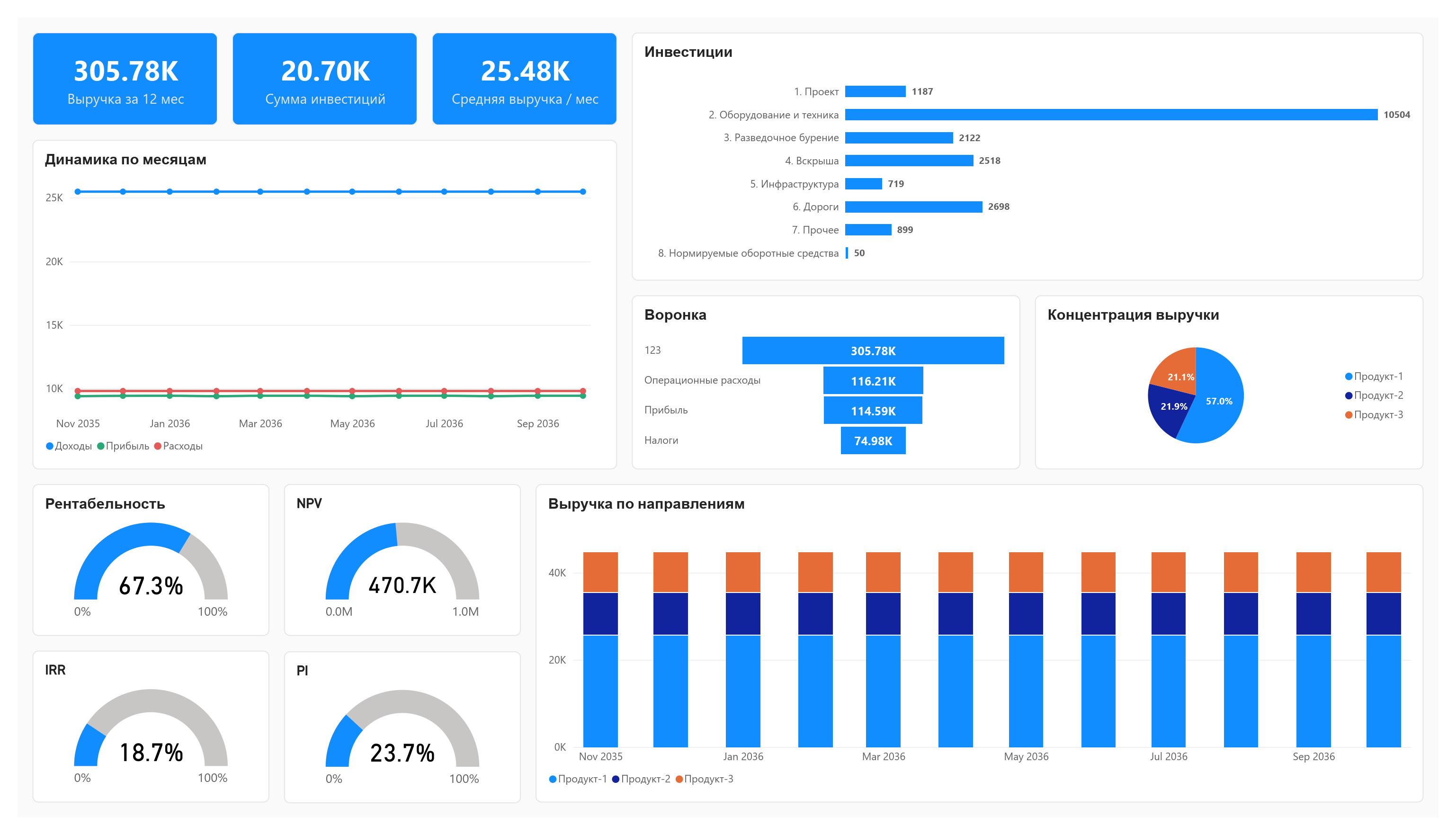The image size is (1456, 835).
Task: Click the Инвестиции chart title
Action: (x=688, y=52)
